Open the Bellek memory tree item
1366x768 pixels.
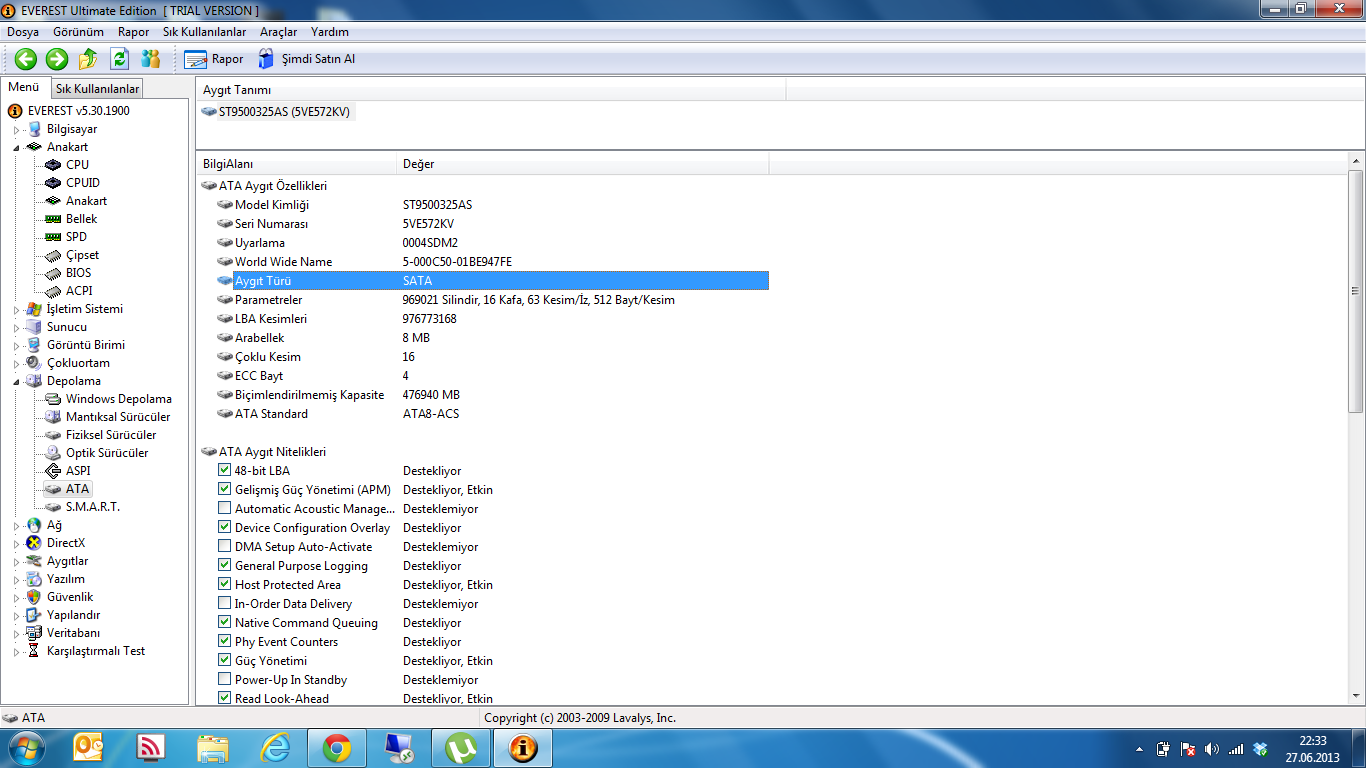pyautogui.click(x=81, y=219)
